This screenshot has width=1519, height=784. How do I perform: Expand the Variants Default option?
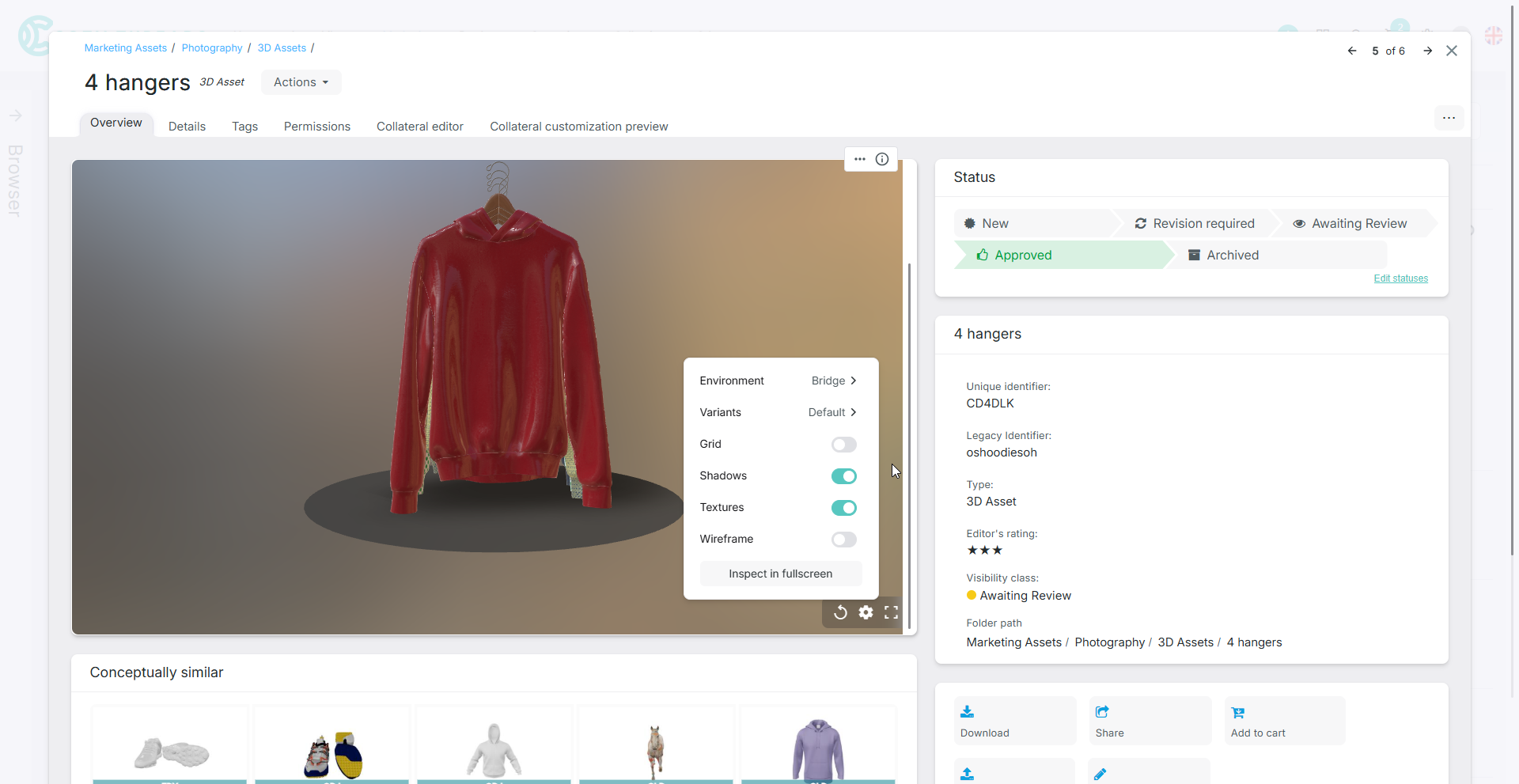tap(832, 412)
